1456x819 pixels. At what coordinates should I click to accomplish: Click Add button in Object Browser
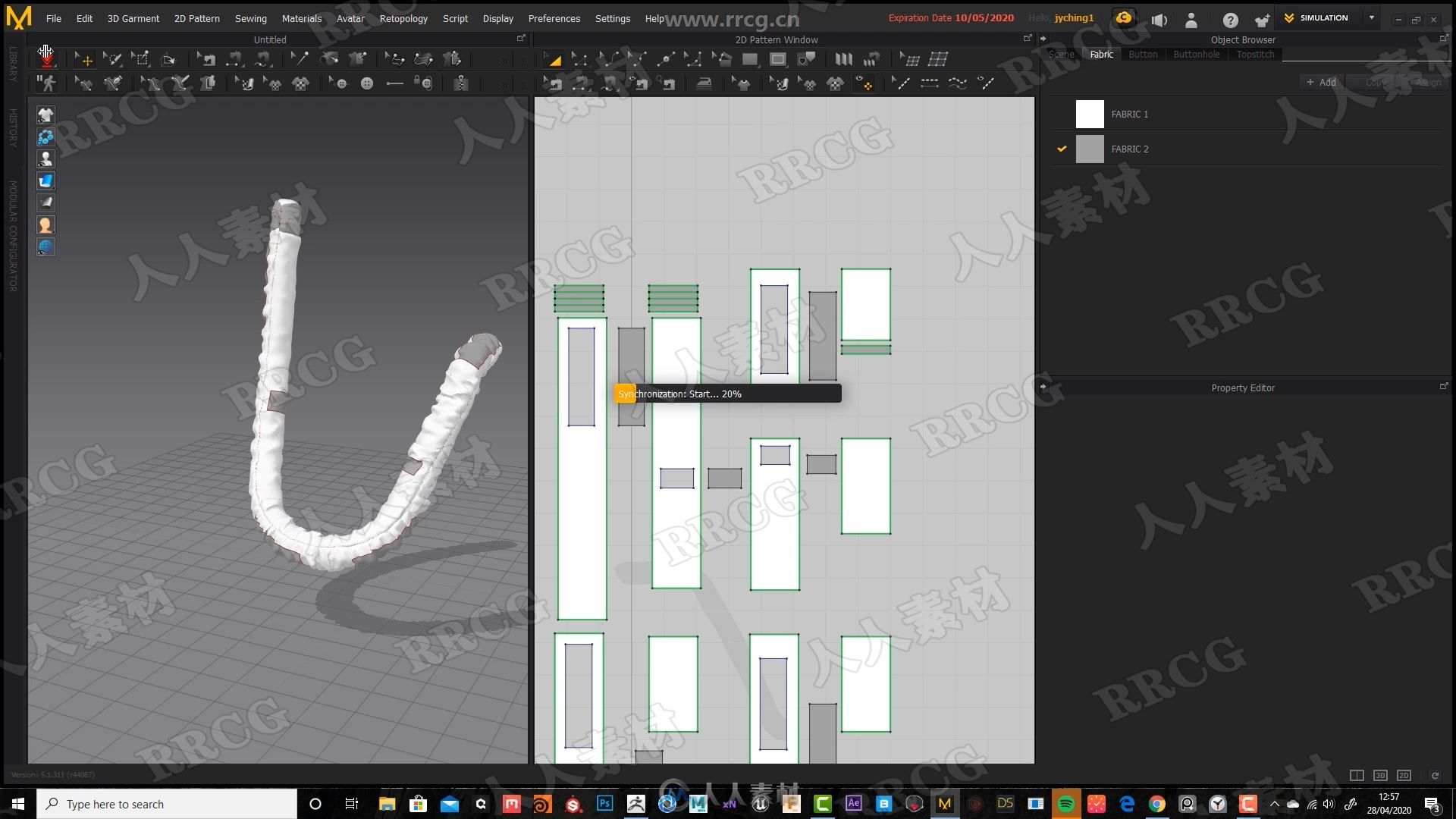(1322, 82)
